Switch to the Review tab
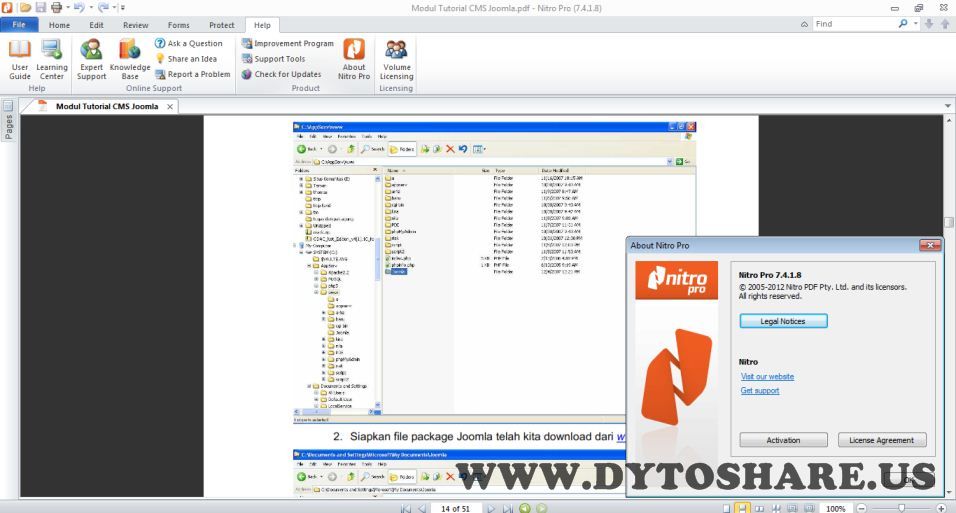The width and height of the screenshot is (956, 513). (x=135, y=25)
